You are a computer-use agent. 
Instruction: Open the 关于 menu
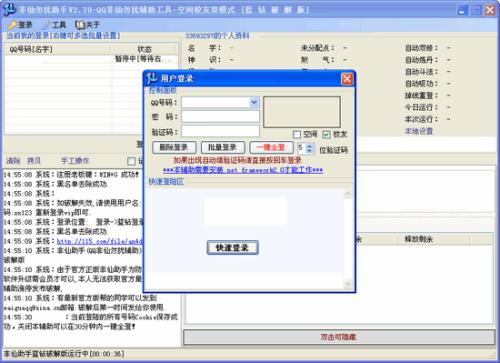[x=88, y=25]
